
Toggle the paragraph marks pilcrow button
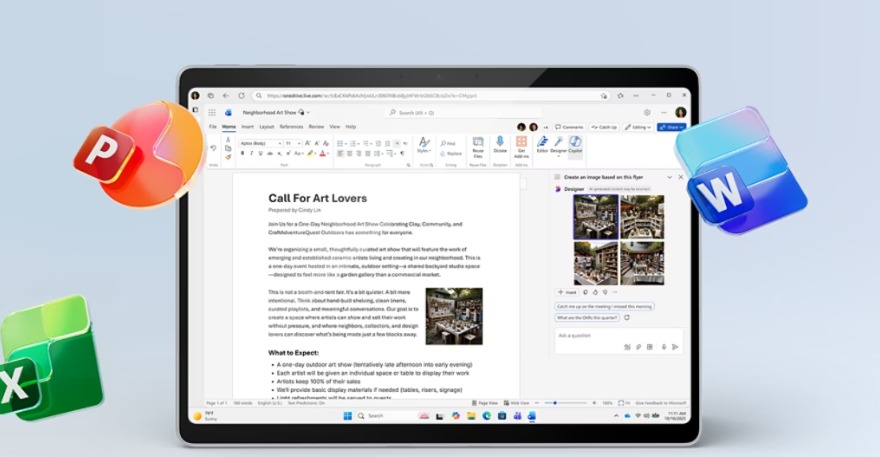pos(402,153)
